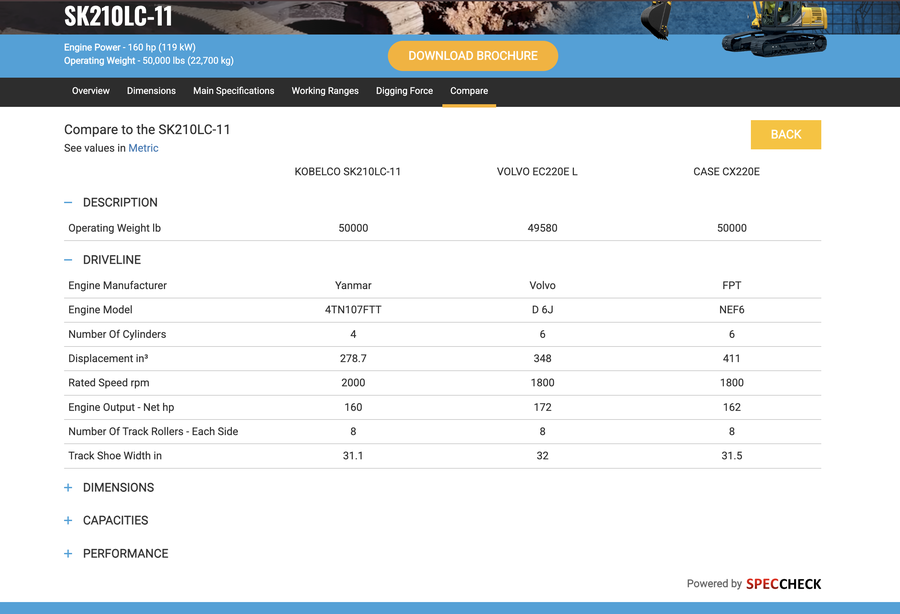Switch values to Metric
Viewport: 900px width, 614px height.
(143, 148)
